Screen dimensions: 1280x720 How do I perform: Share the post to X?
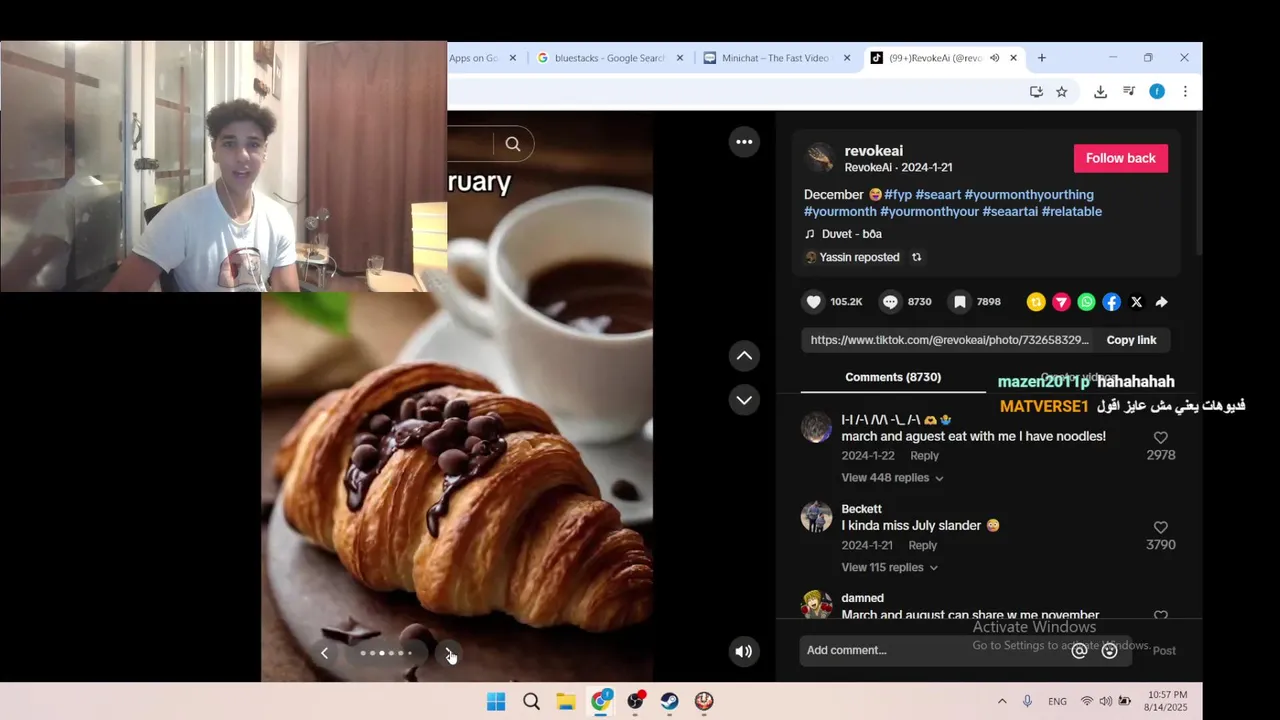click(1136, 302)
